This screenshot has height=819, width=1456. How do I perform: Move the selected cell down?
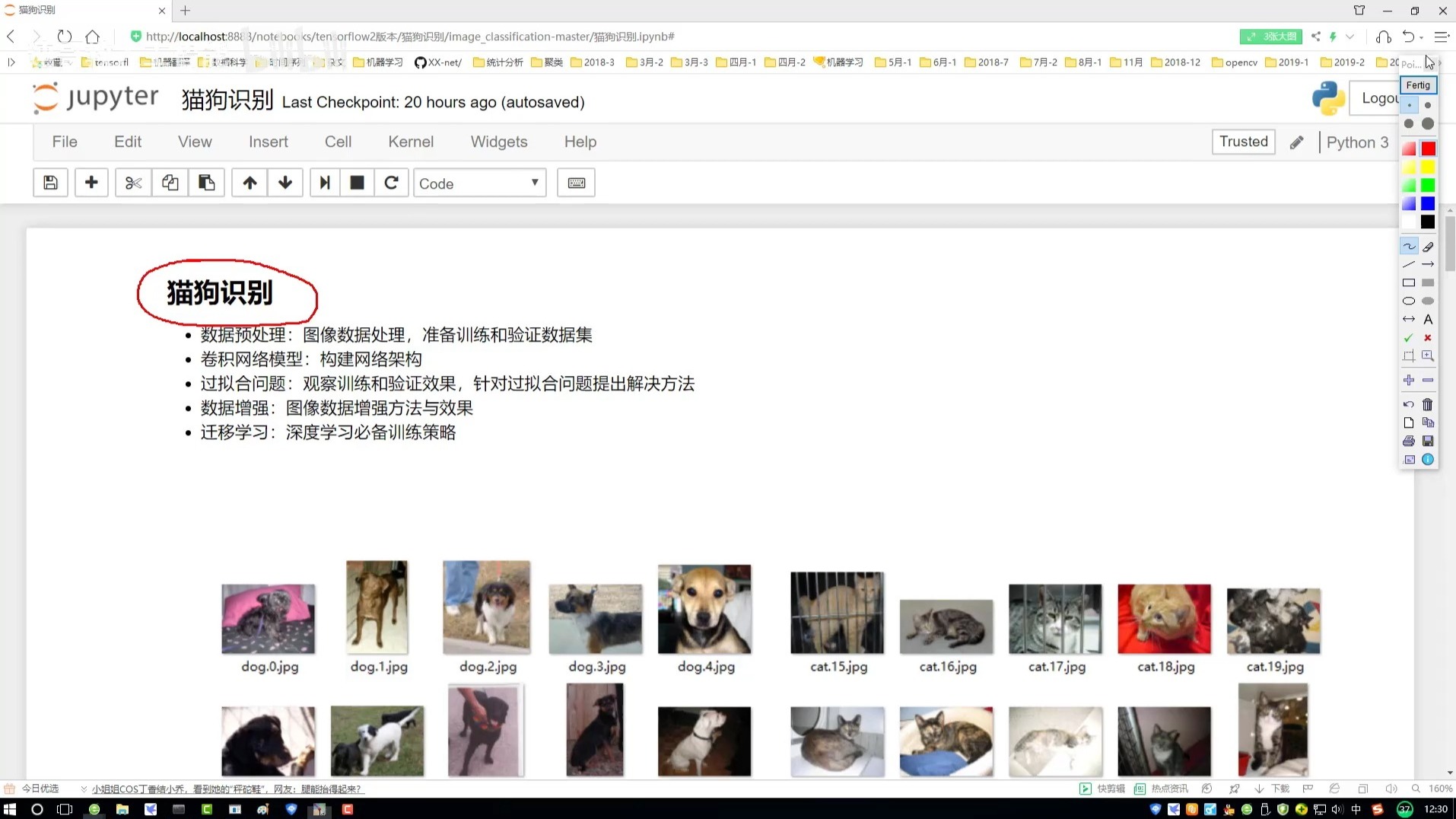coord(285,183)
